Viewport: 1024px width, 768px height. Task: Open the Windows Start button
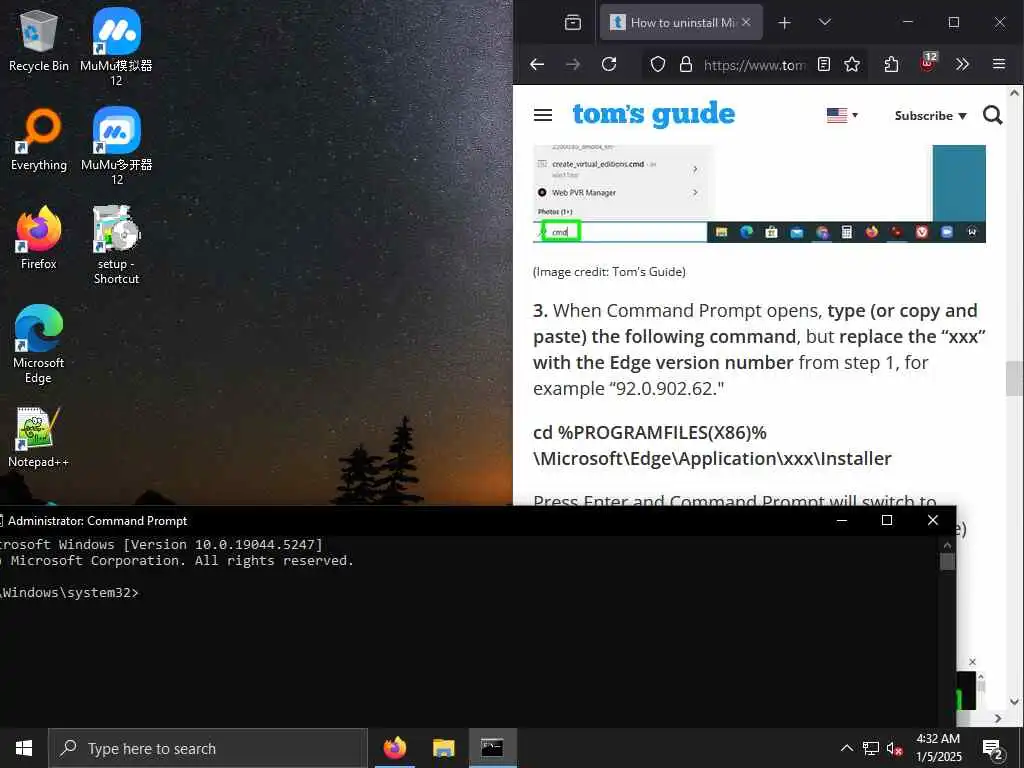(24, 748)
